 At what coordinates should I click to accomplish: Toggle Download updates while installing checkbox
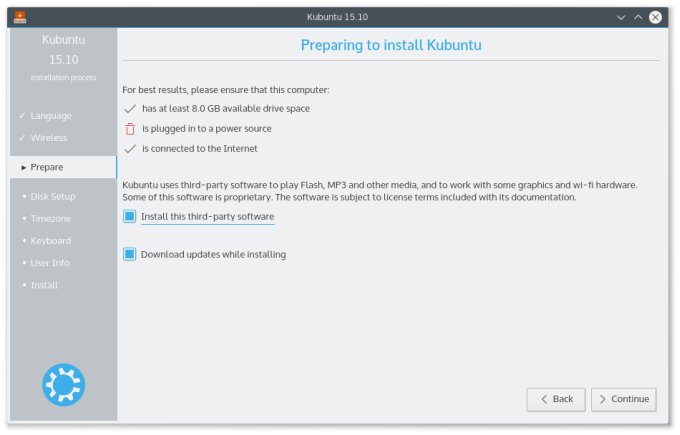click(130, 254)
